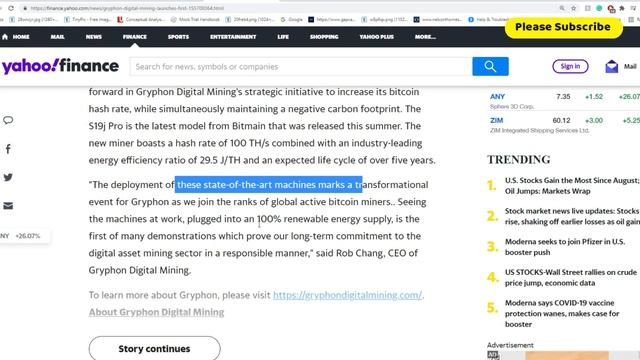Click the home house icon
The height and width of the screenshot is (360, 640).
click(5, 37)
